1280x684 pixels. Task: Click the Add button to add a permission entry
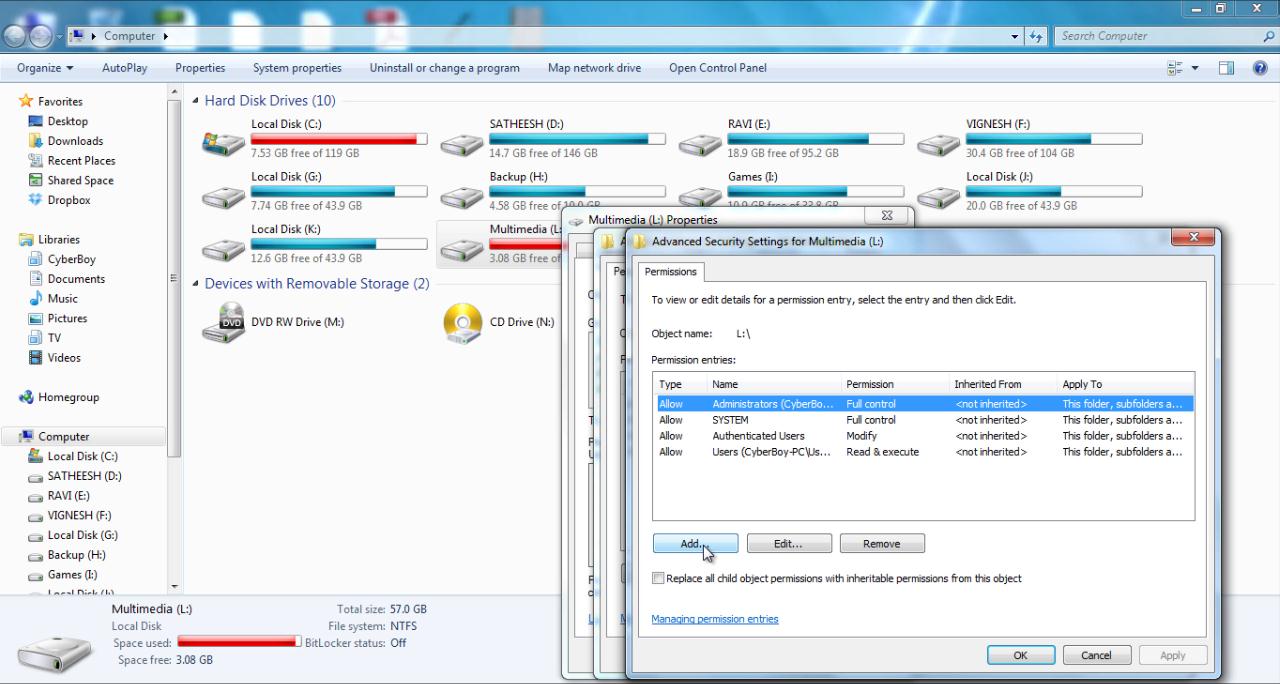pyautogui.click(x=694, y=543)
